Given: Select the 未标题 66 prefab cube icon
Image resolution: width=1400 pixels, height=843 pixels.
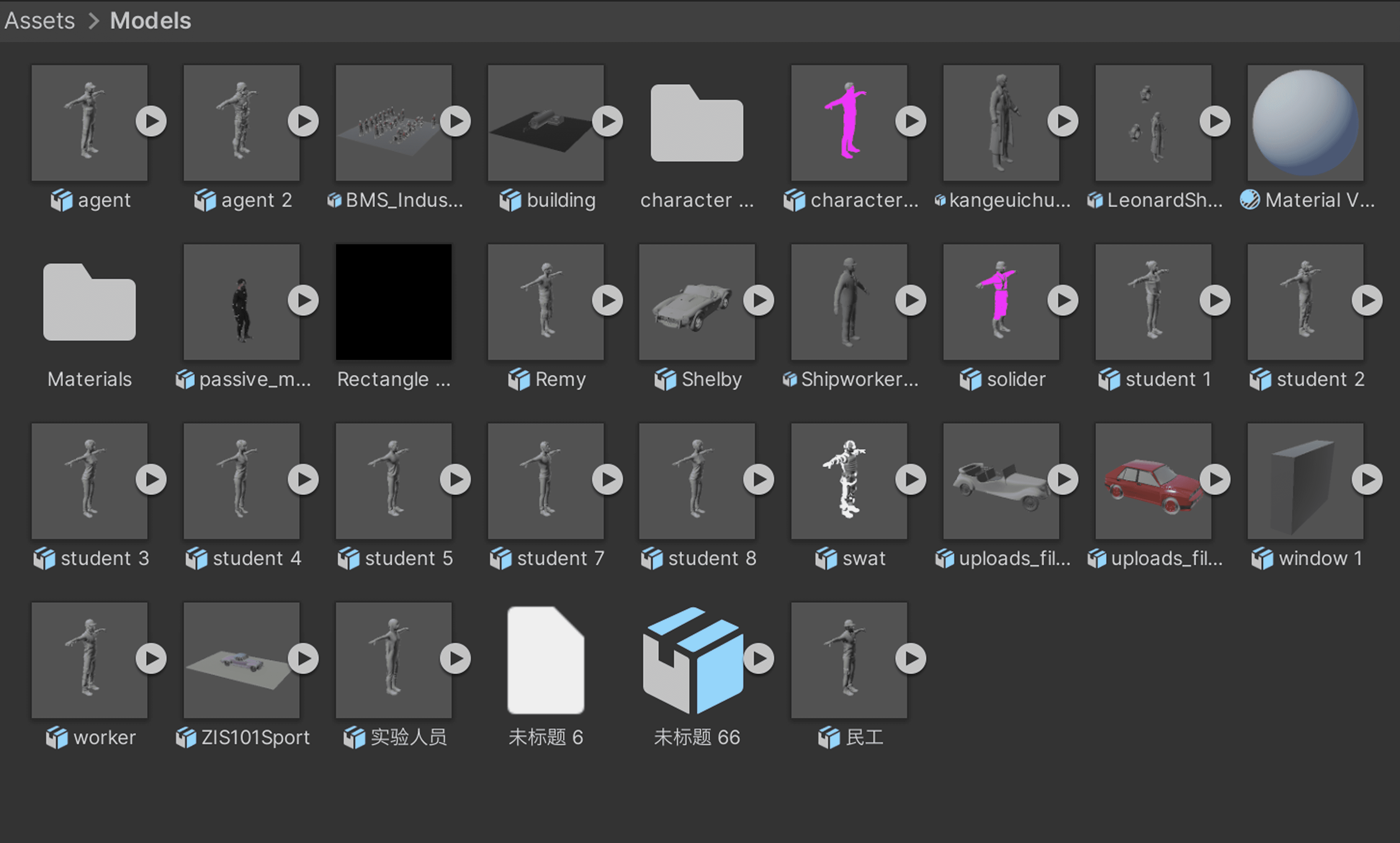Looking at the screenshot, I should click(693, 660).
